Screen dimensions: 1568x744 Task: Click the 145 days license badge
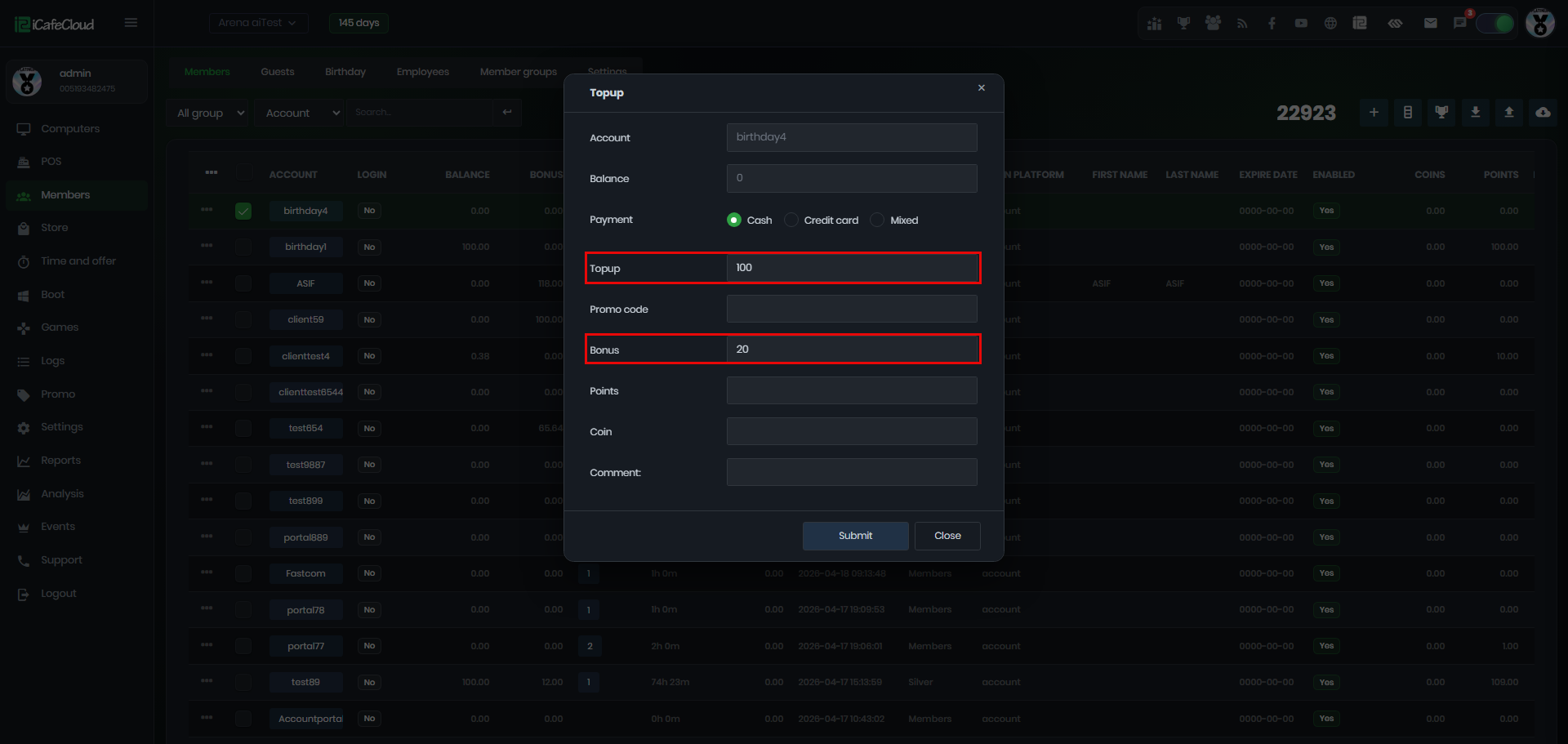click(x=359, y=23)
